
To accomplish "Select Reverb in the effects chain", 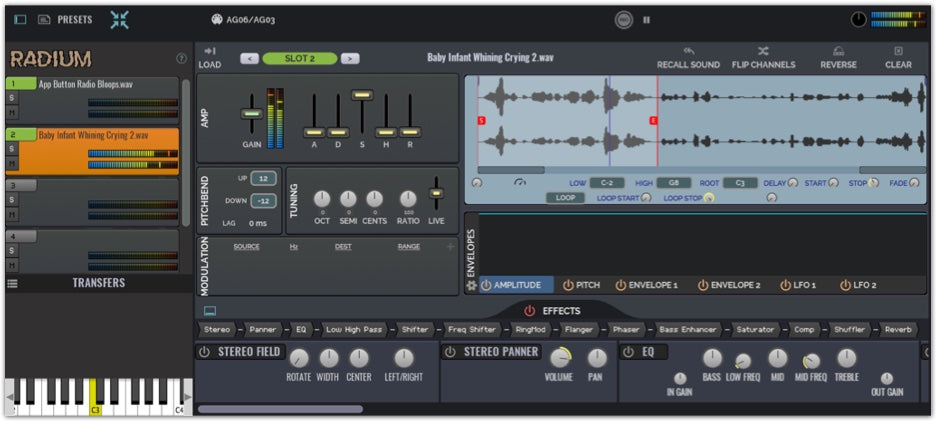I will tap(898, 329).
